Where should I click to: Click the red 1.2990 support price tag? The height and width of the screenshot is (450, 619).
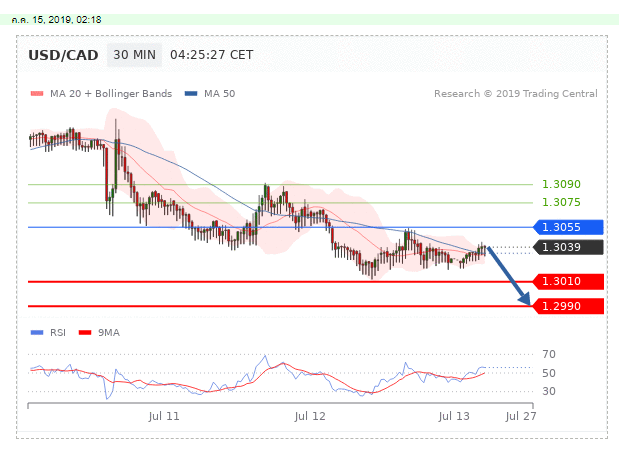tap(568, 306)
